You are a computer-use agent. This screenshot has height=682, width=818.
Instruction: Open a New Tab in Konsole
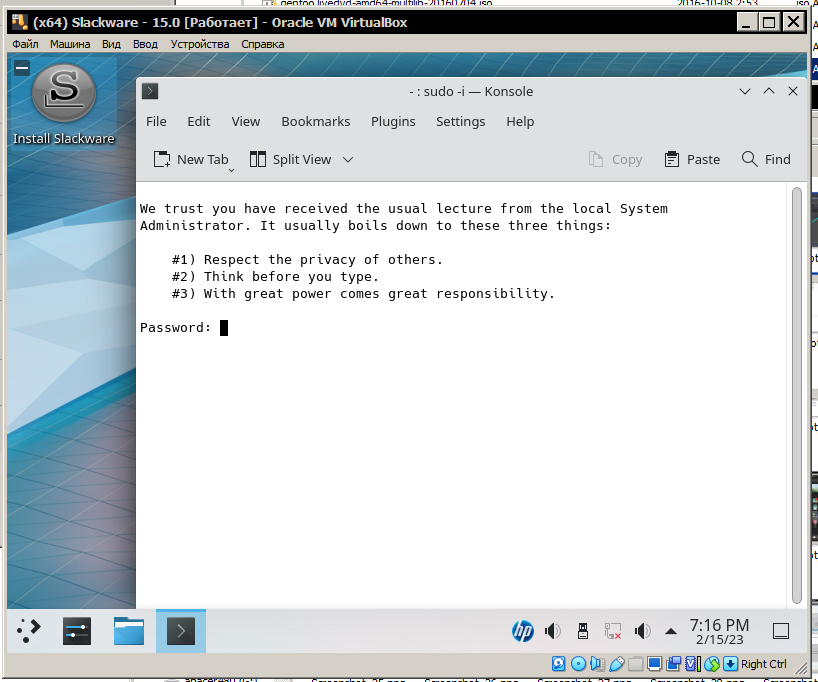pos(190,159)
